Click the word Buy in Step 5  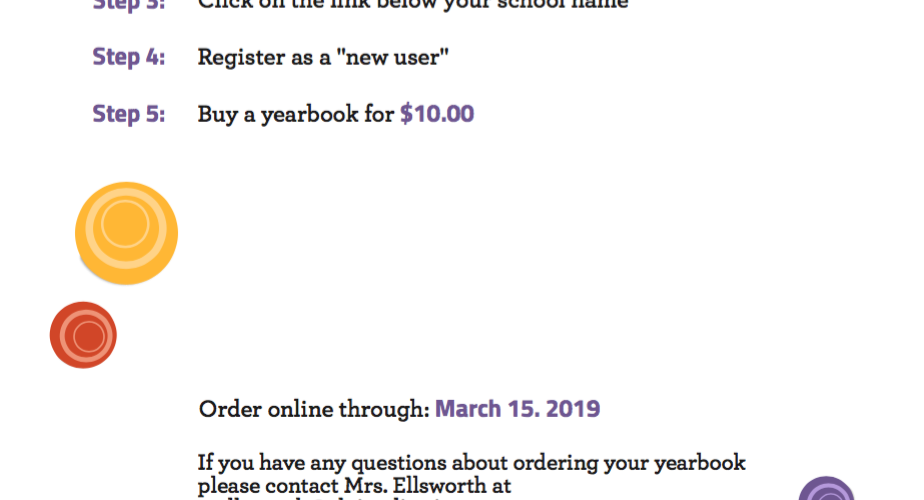click(217, 114)
